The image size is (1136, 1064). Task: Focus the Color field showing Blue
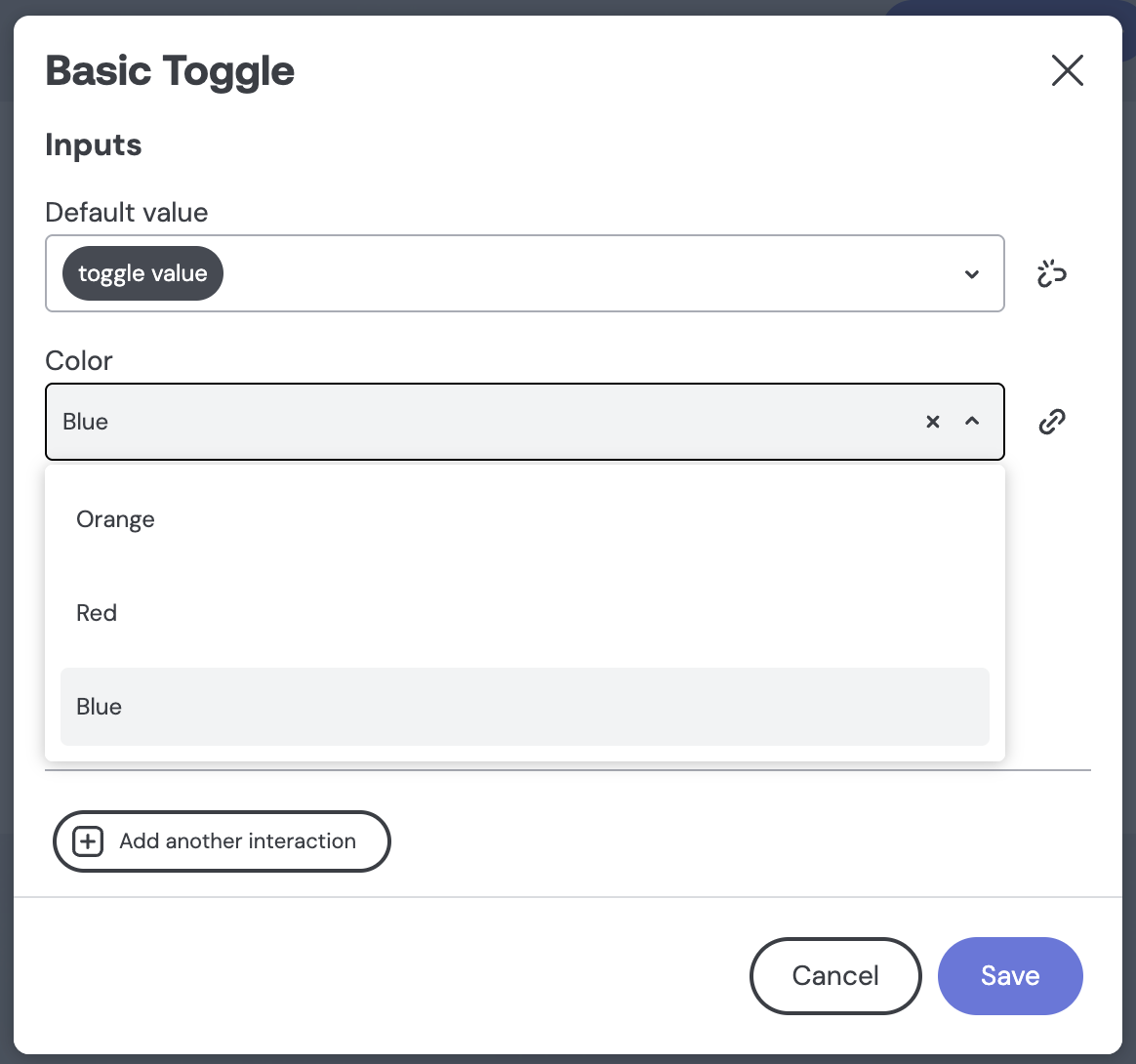coord(524,421)
